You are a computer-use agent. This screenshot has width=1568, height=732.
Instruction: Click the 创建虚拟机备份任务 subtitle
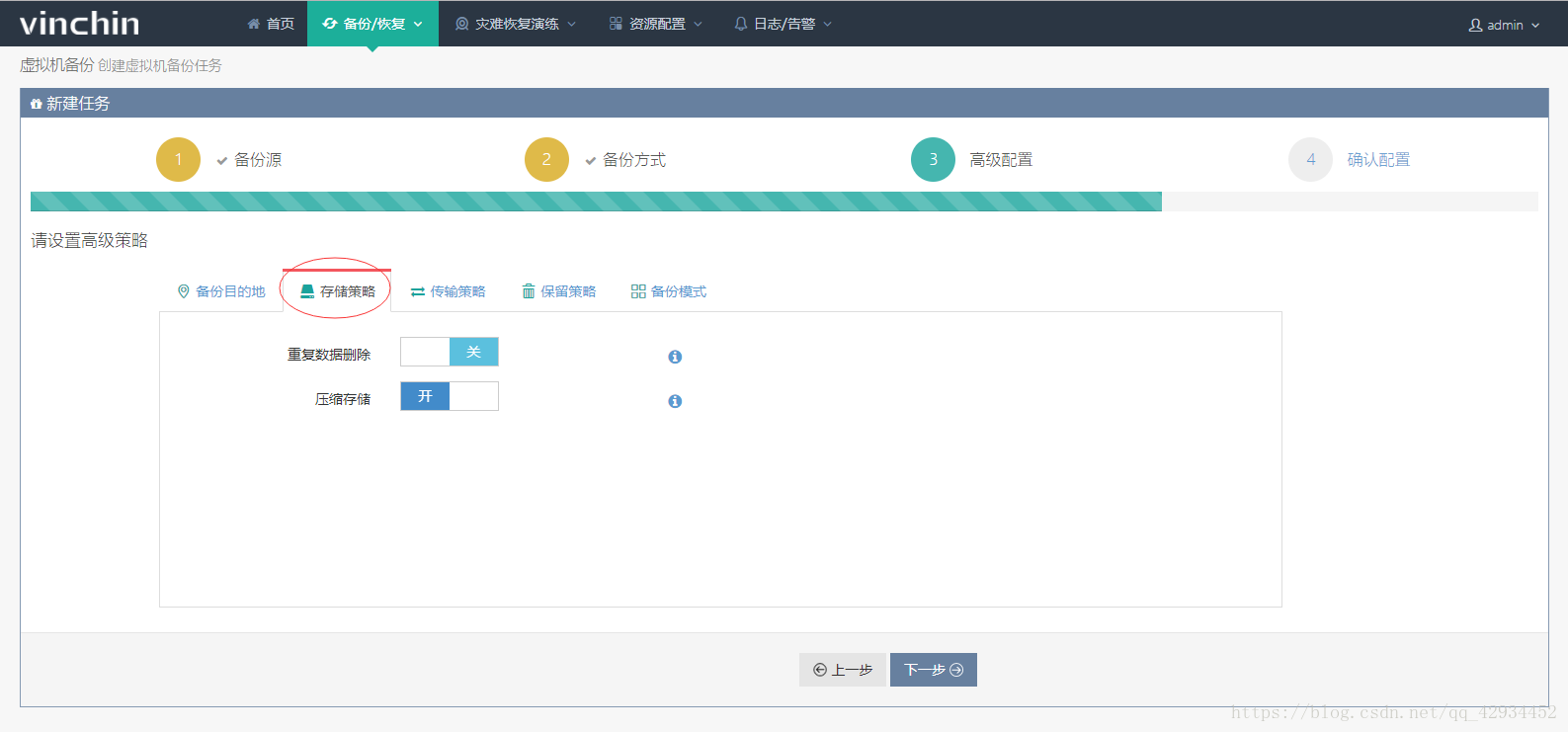pos(160,65)
